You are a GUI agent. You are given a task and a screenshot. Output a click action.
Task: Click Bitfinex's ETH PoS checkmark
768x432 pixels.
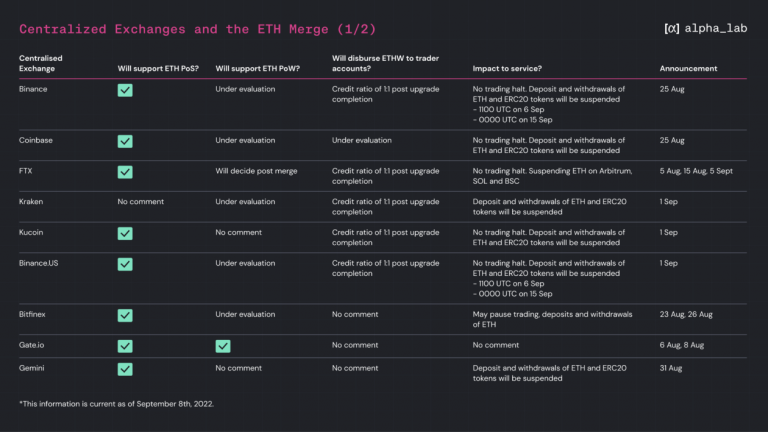click(x=125, y=315)
